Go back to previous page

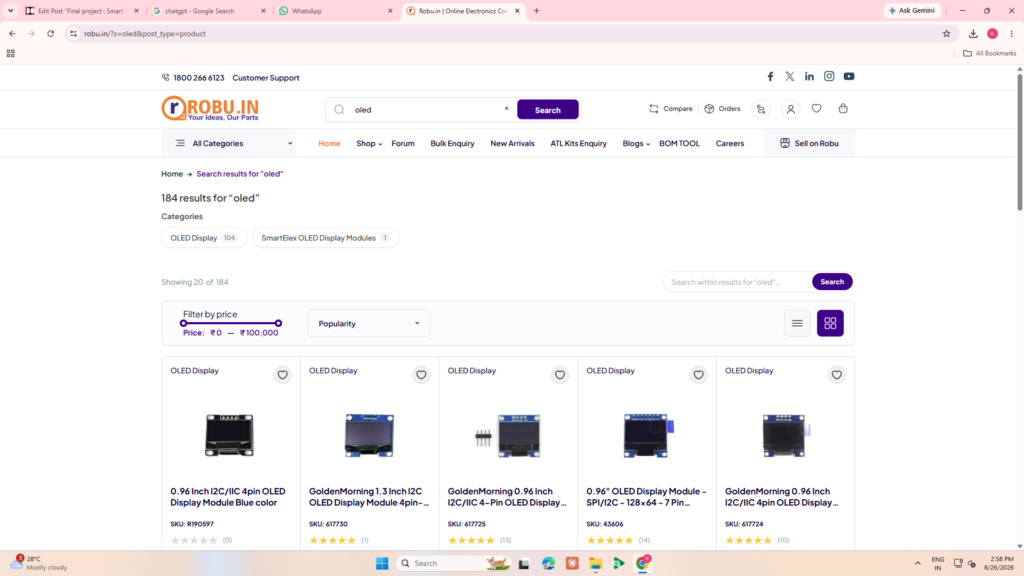point(12,34)
